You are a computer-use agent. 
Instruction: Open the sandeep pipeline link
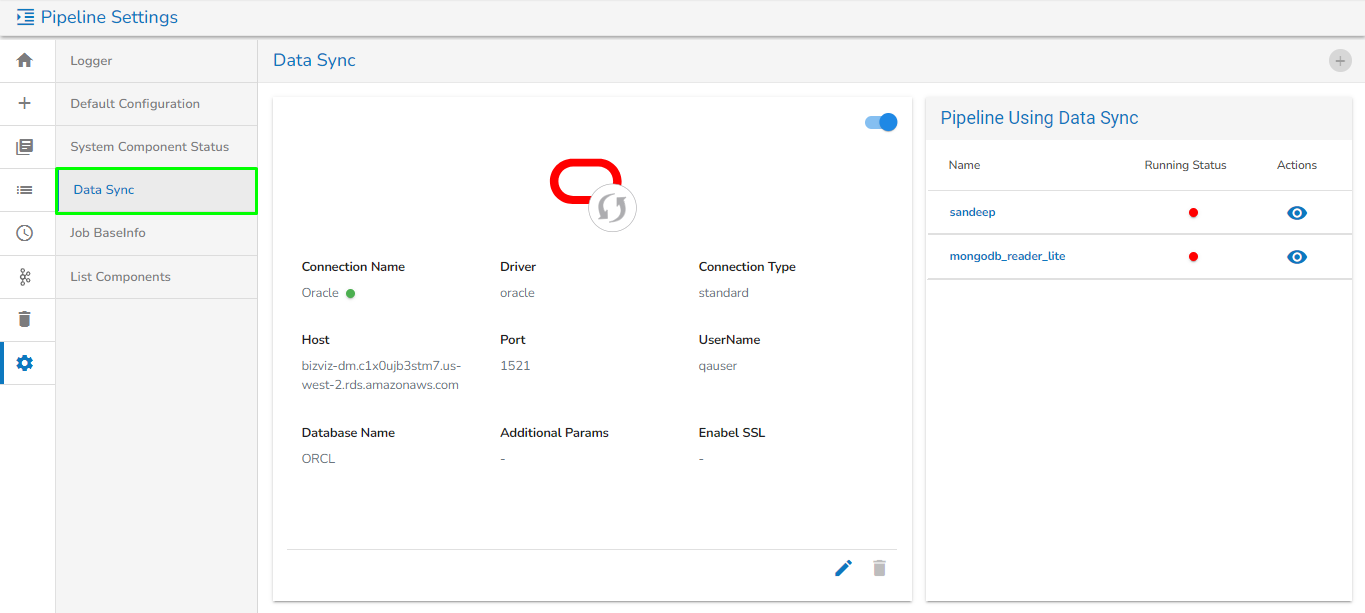[972, 212]
